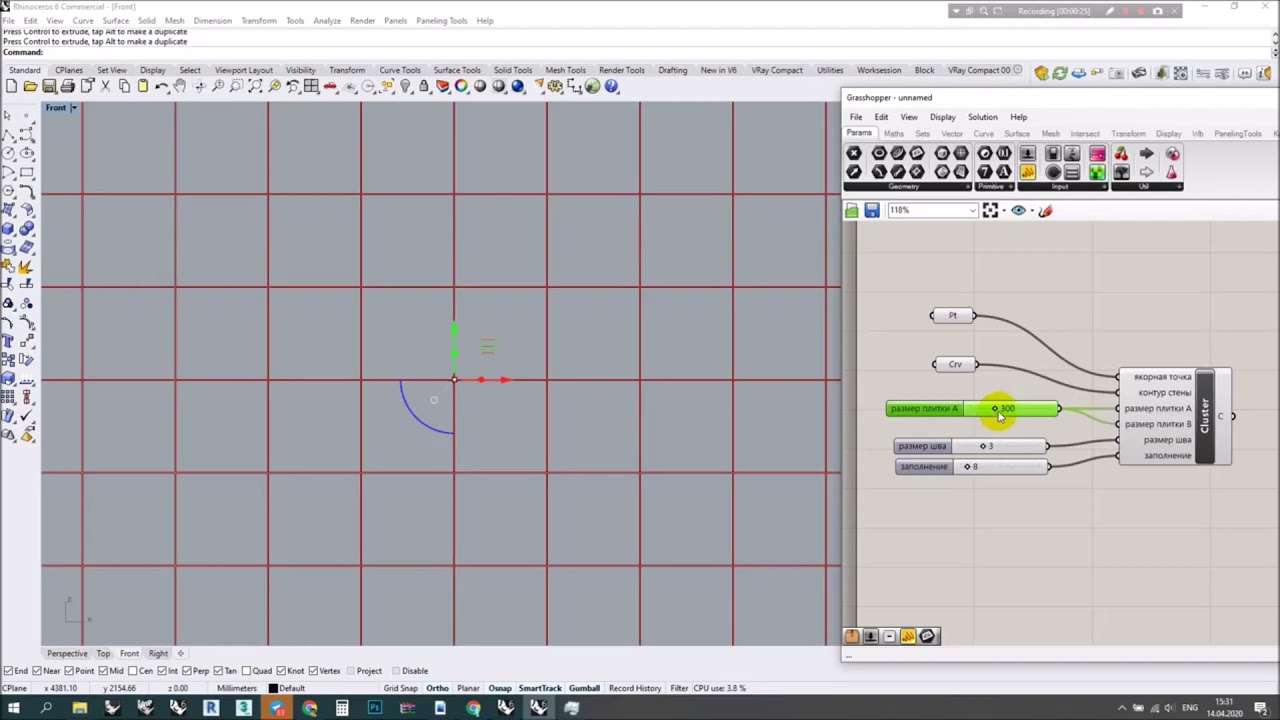Image resolution: width=1280 pixels, height=720 pixels.
Task: Toggle the End osnap checkbox
Action: point(7,671)
